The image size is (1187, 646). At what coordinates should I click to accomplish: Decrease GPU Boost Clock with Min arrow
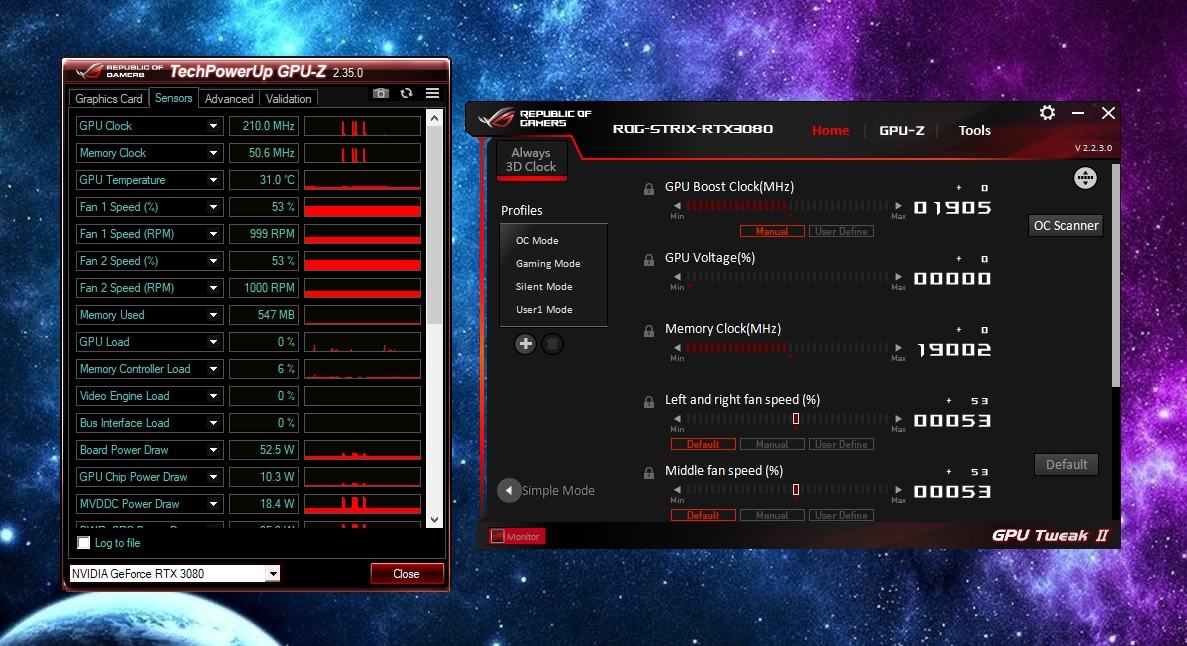[677, 205]
